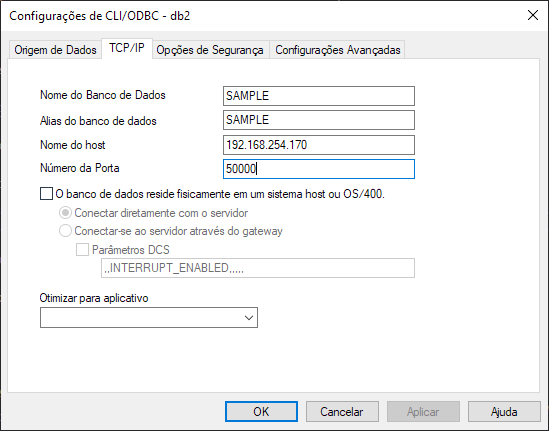Open help with the Ajuda button
This screenshot has height=431, width=549.
coord(504,412)
